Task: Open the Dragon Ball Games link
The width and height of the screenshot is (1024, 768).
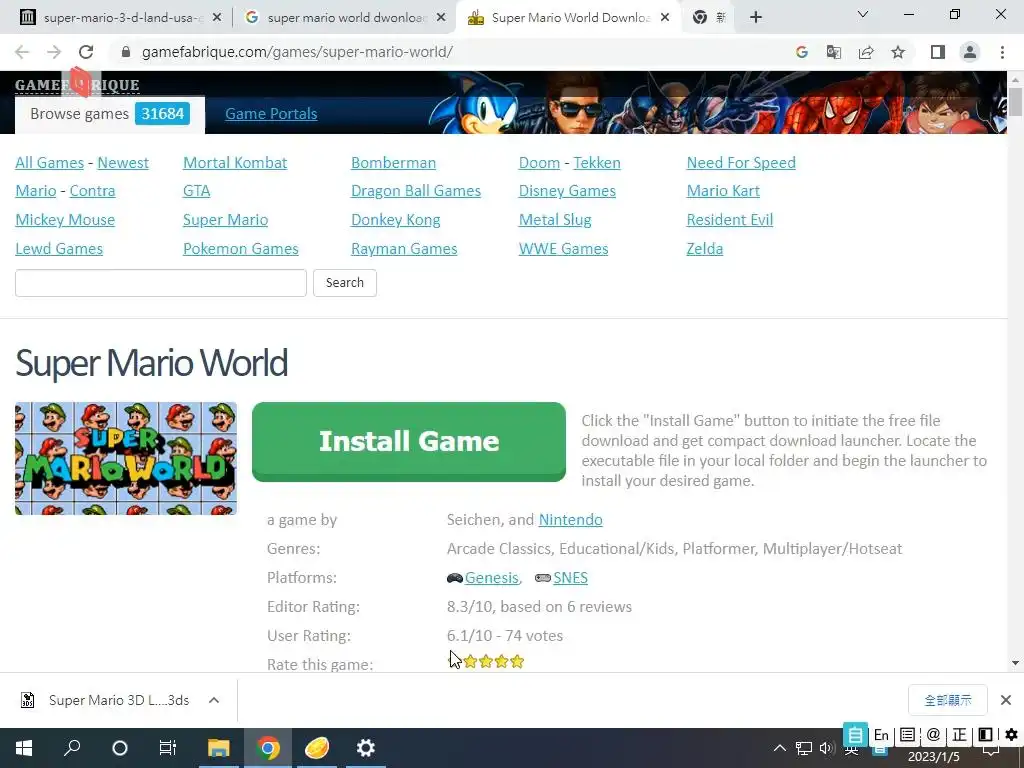Action: tap(416, 191)
